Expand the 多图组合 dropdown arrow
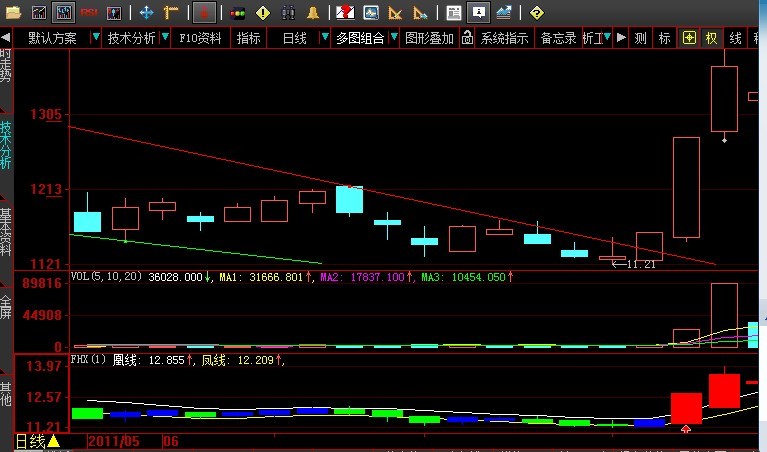 click(x=394, y=37)
